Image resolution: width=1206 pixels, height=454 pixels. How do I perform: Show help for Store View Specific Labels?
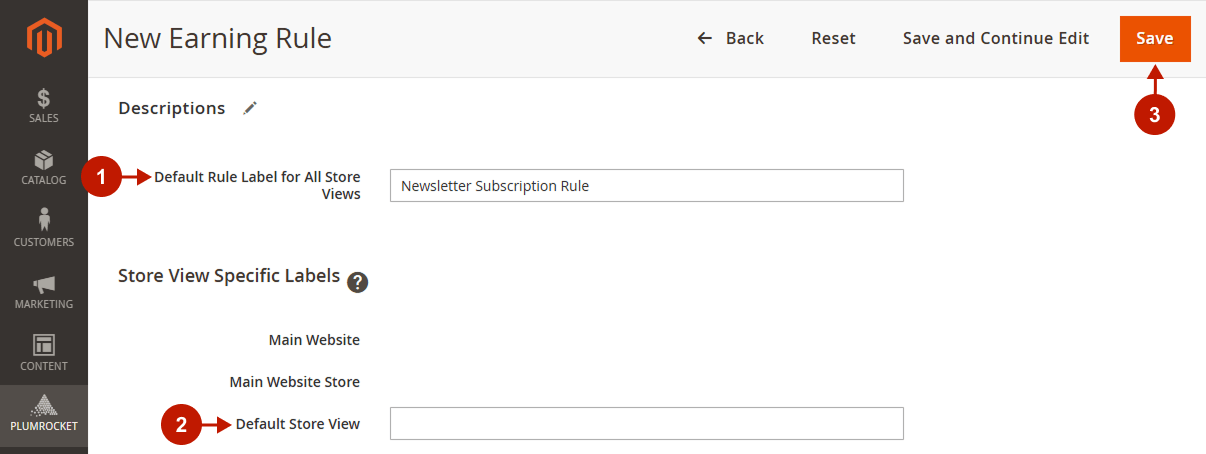(357, 282)
